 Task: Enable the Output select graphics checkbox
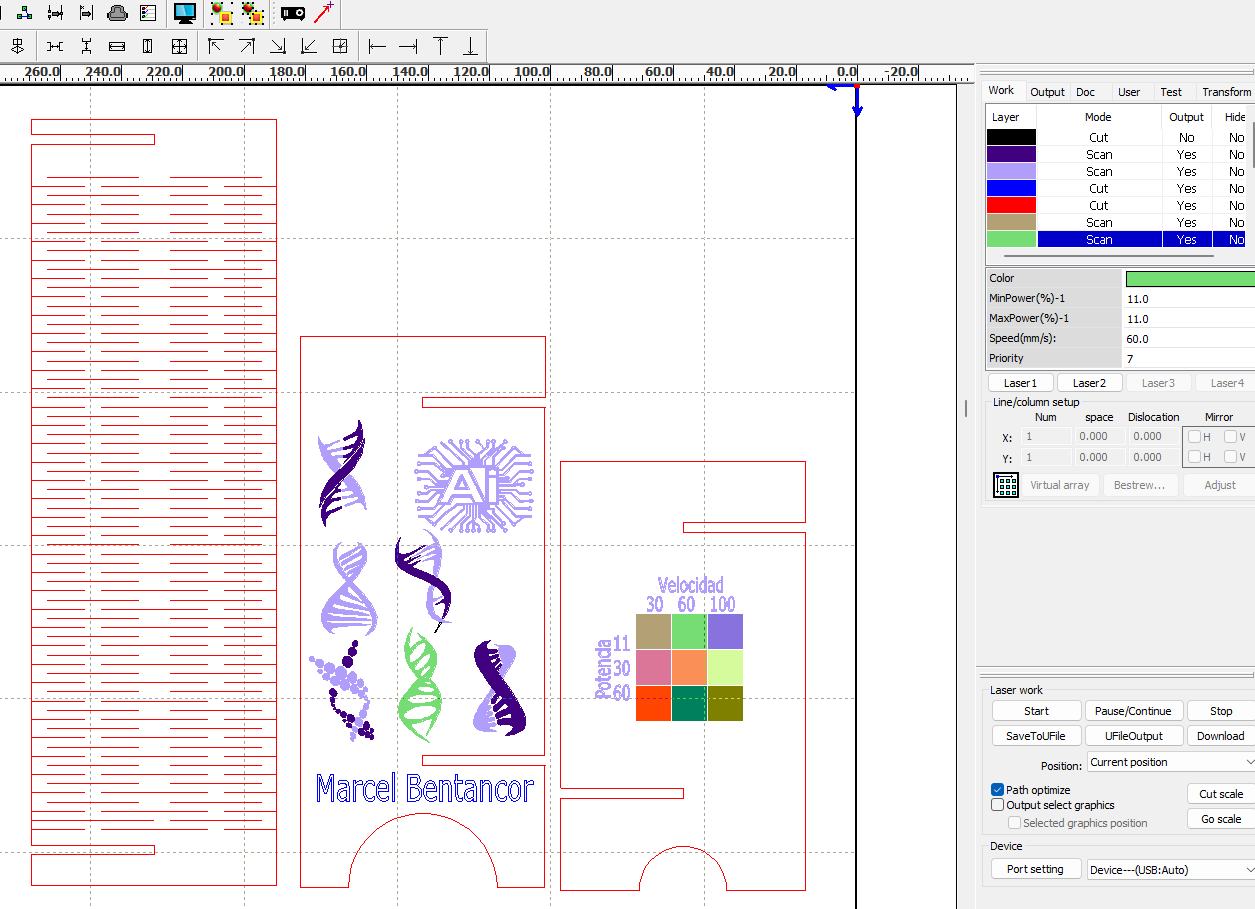tap(997, 805)
